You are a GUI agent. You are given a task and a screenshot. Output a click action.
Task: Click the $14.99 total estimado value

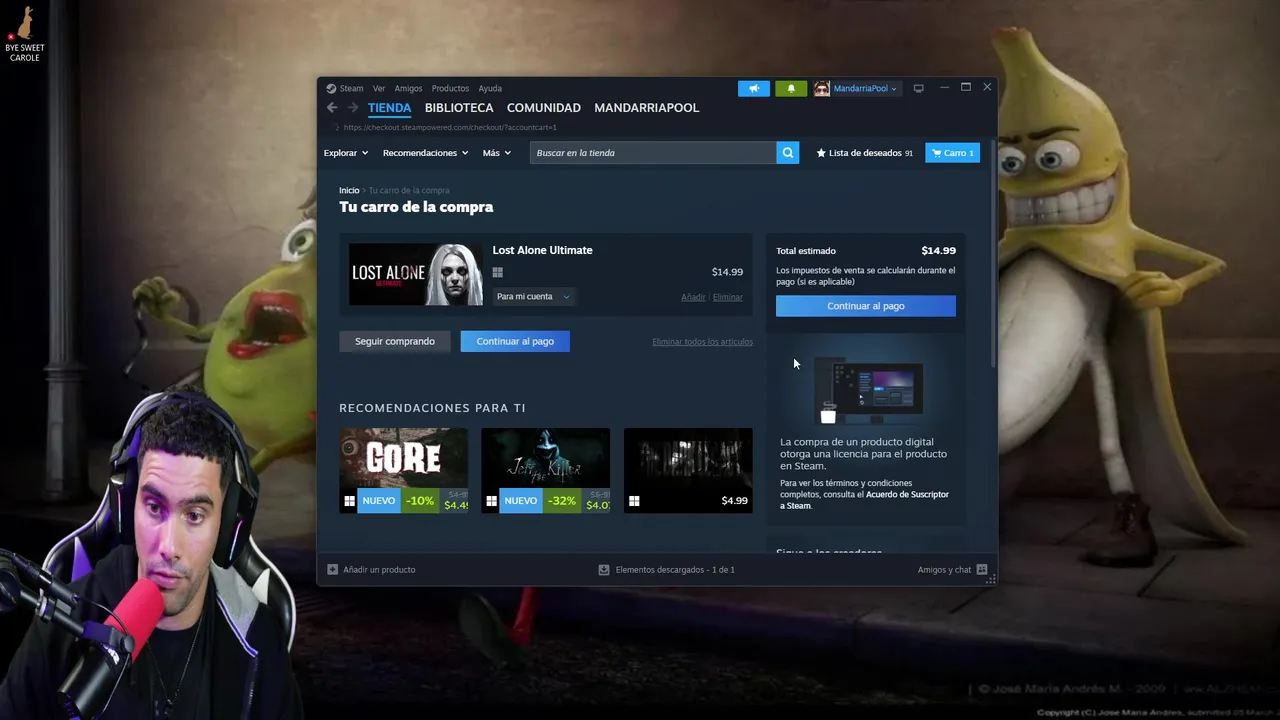tap(938, 251)
